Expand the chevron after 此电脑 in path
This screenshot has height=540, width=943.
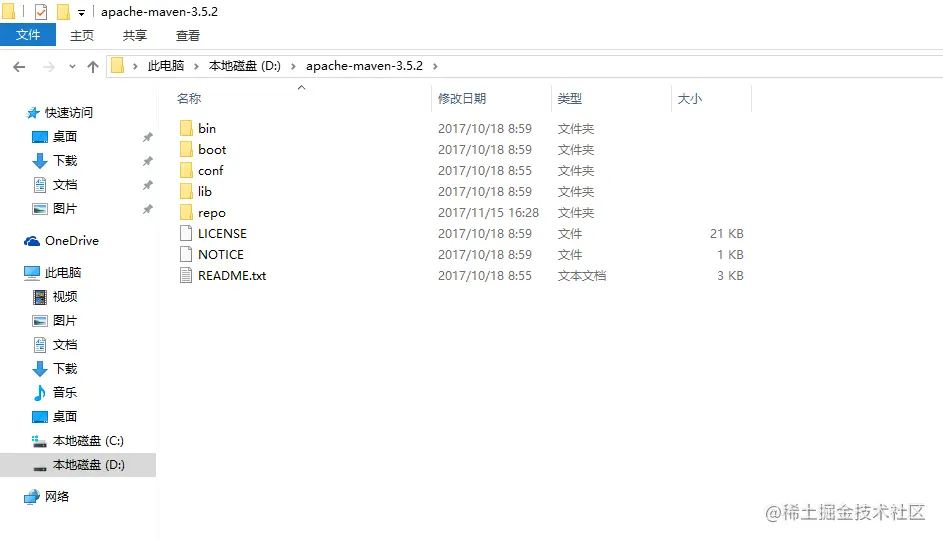tap(196, 66)
